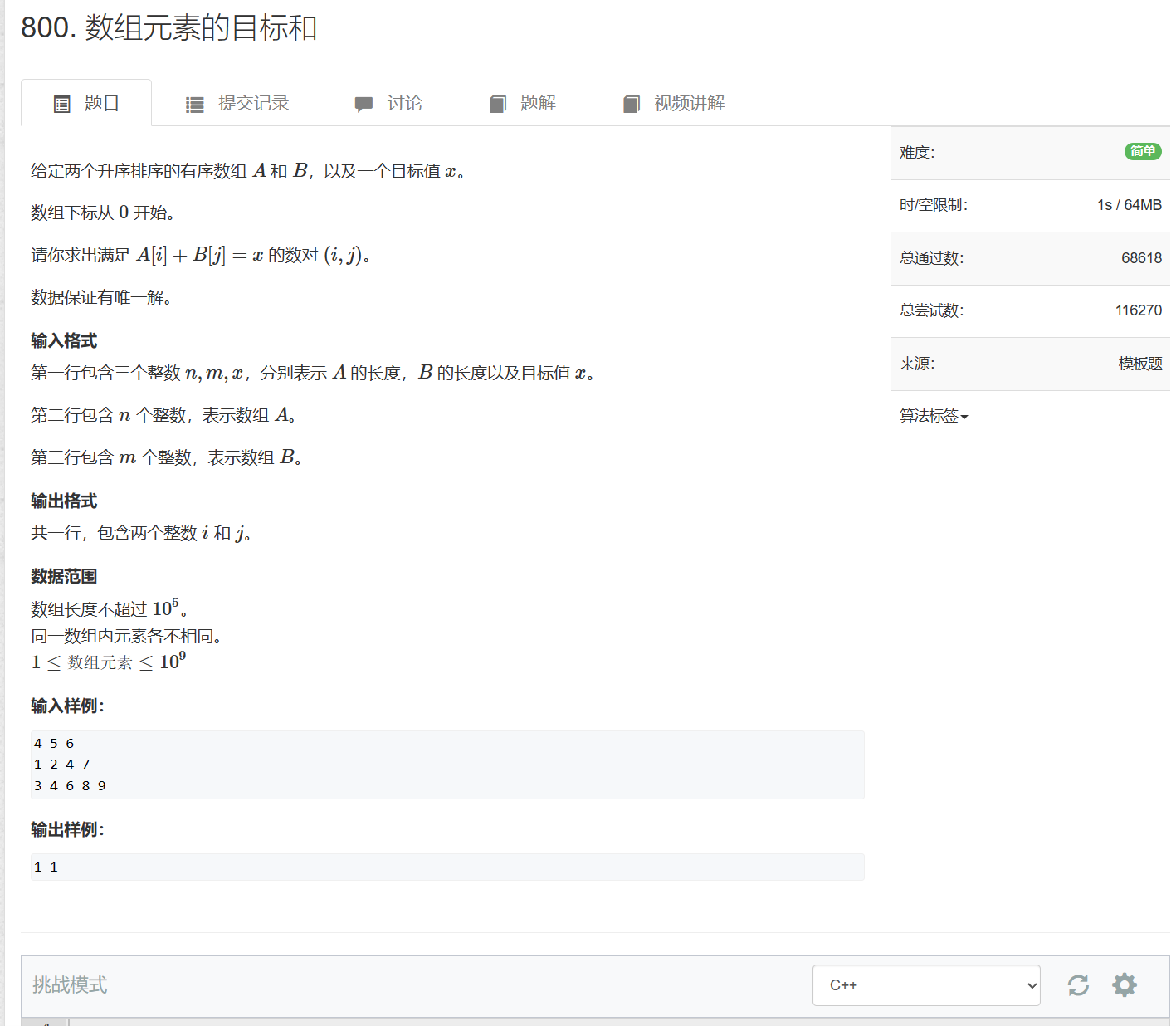1176x1026 pixels.
Task: Click the time/space limit 1s / 64MB
Action: 1130,205
